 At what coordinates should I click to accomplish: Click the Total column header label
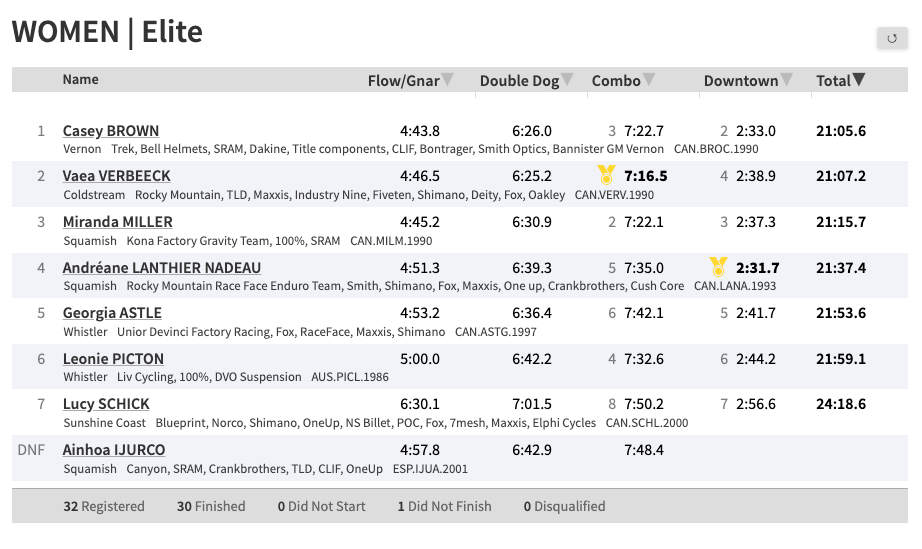(833, 81)
